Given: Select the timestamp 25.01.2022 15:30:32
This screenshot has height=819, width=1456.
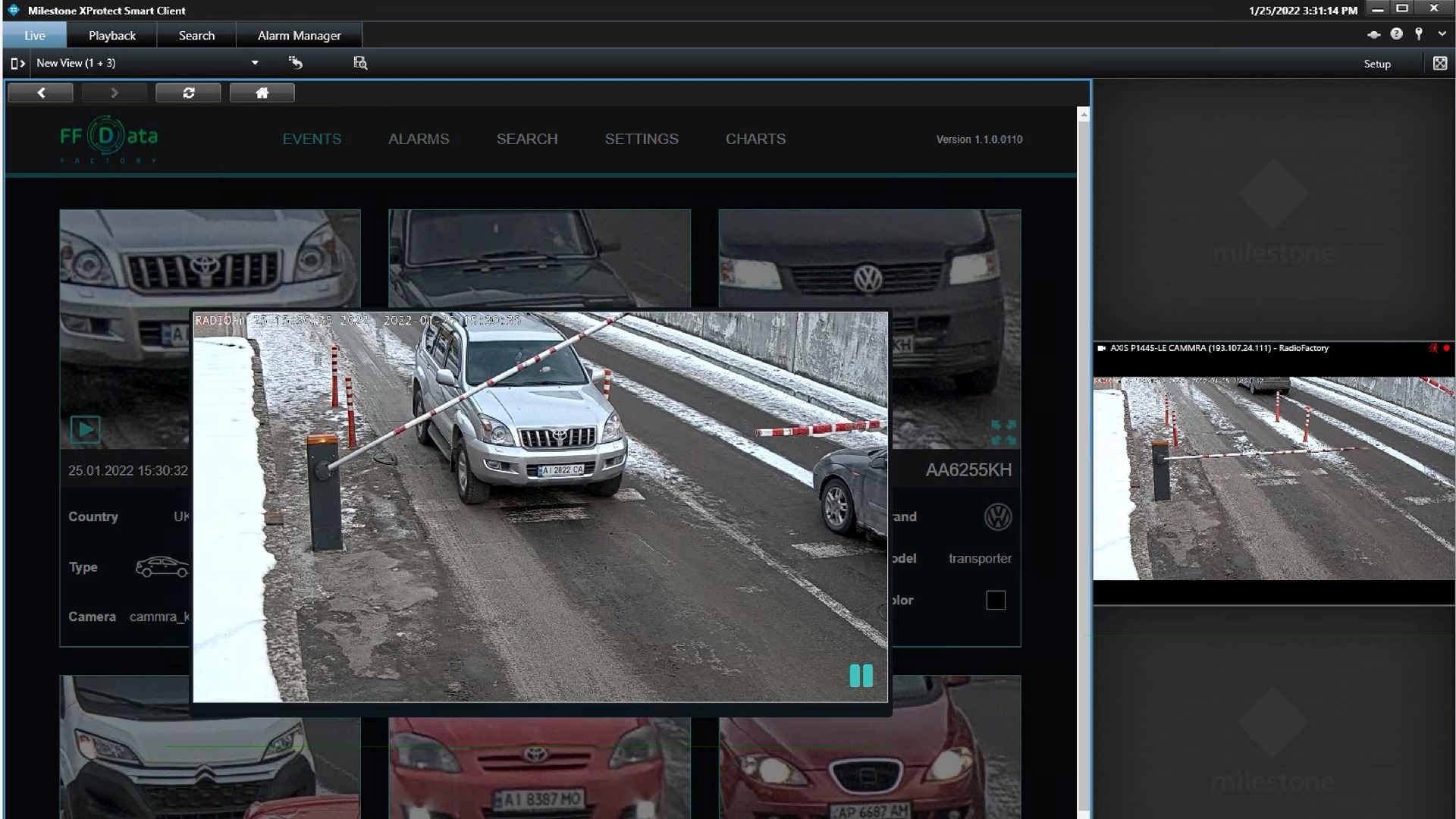Looking at the screenshot, I should tap(128, 470).
